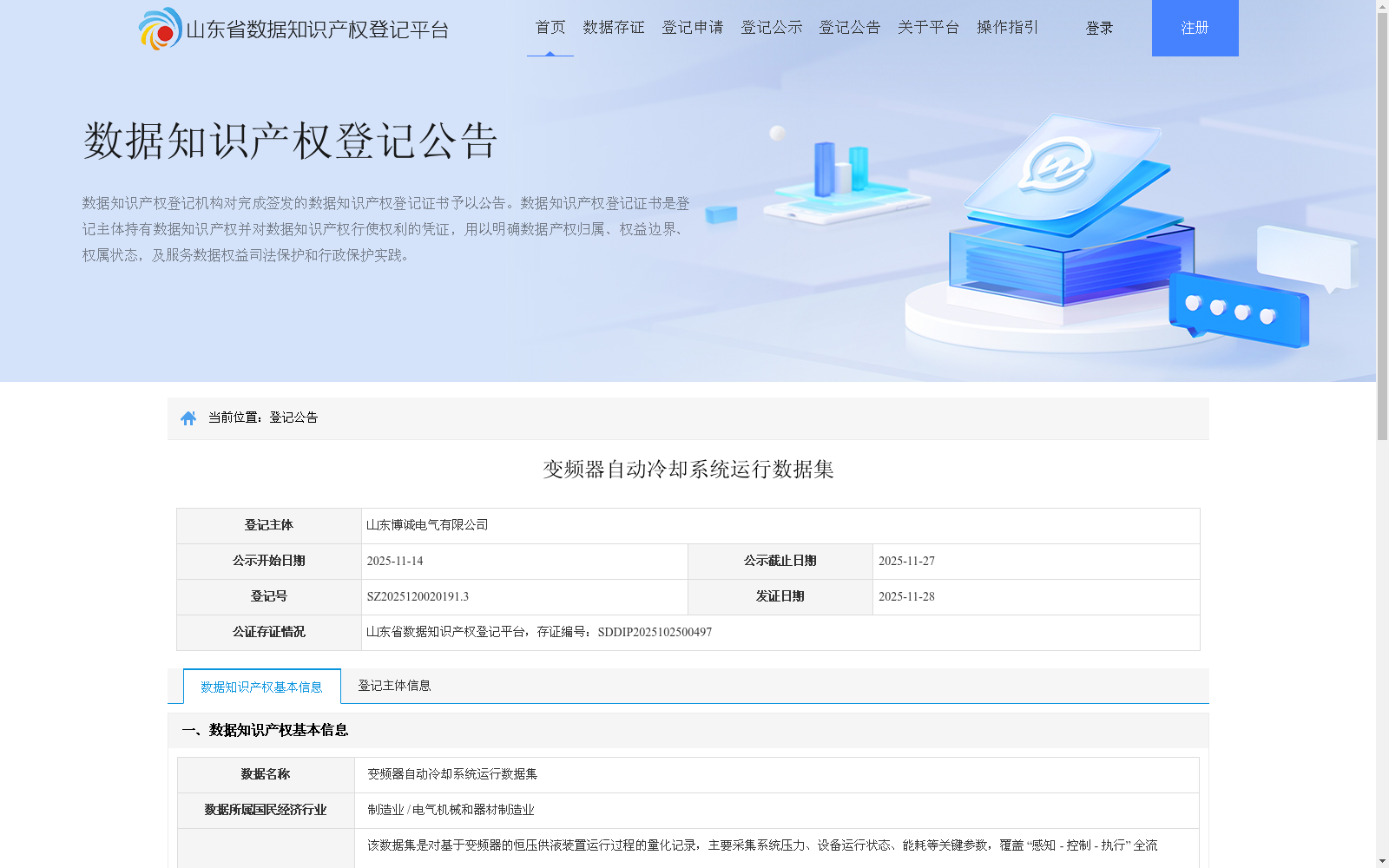
Task: Click the 发证日期 label cell
Action: [780, 597]
